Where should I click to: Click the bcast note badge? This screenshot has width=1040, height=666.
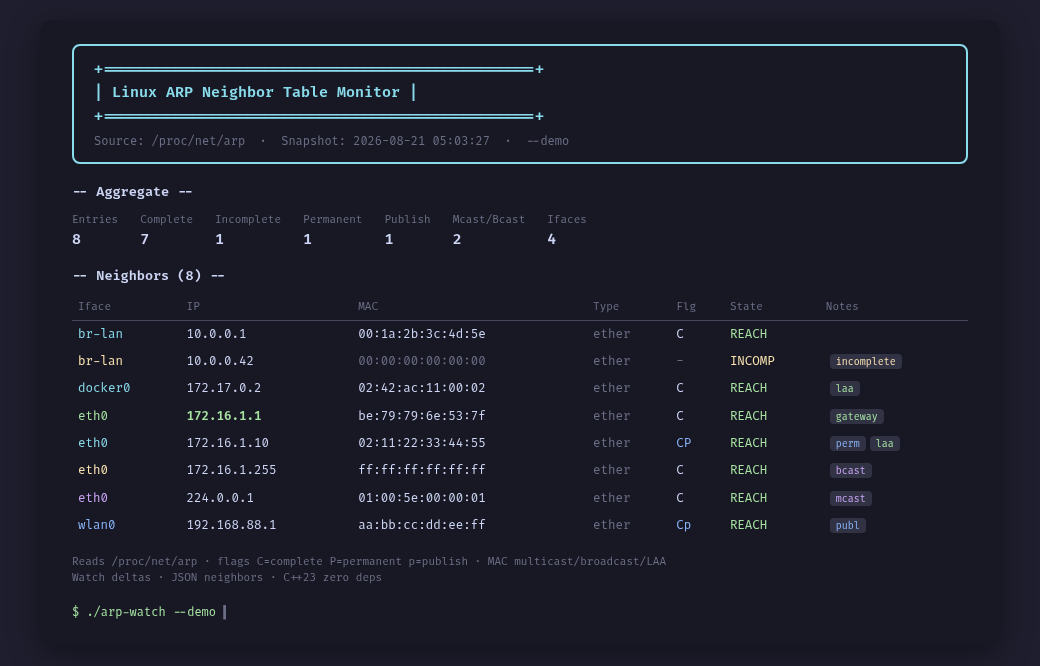click(850, 470)
